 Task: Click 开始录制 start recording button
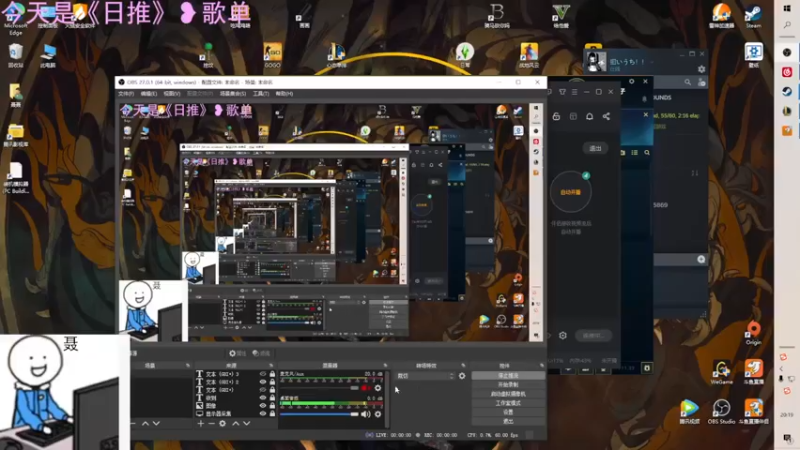[x=508, y=385]
